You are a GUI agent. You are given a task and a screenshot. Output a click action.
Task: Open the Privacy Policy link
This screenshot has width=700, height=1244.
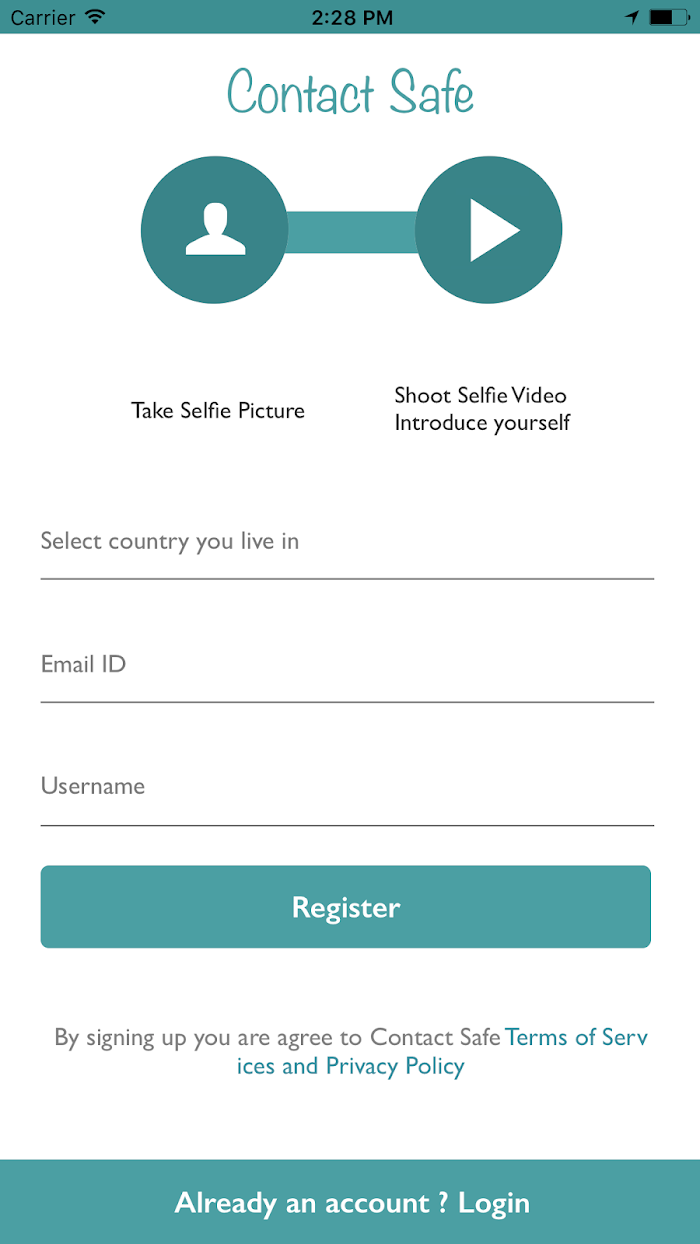coord(395,1066)
